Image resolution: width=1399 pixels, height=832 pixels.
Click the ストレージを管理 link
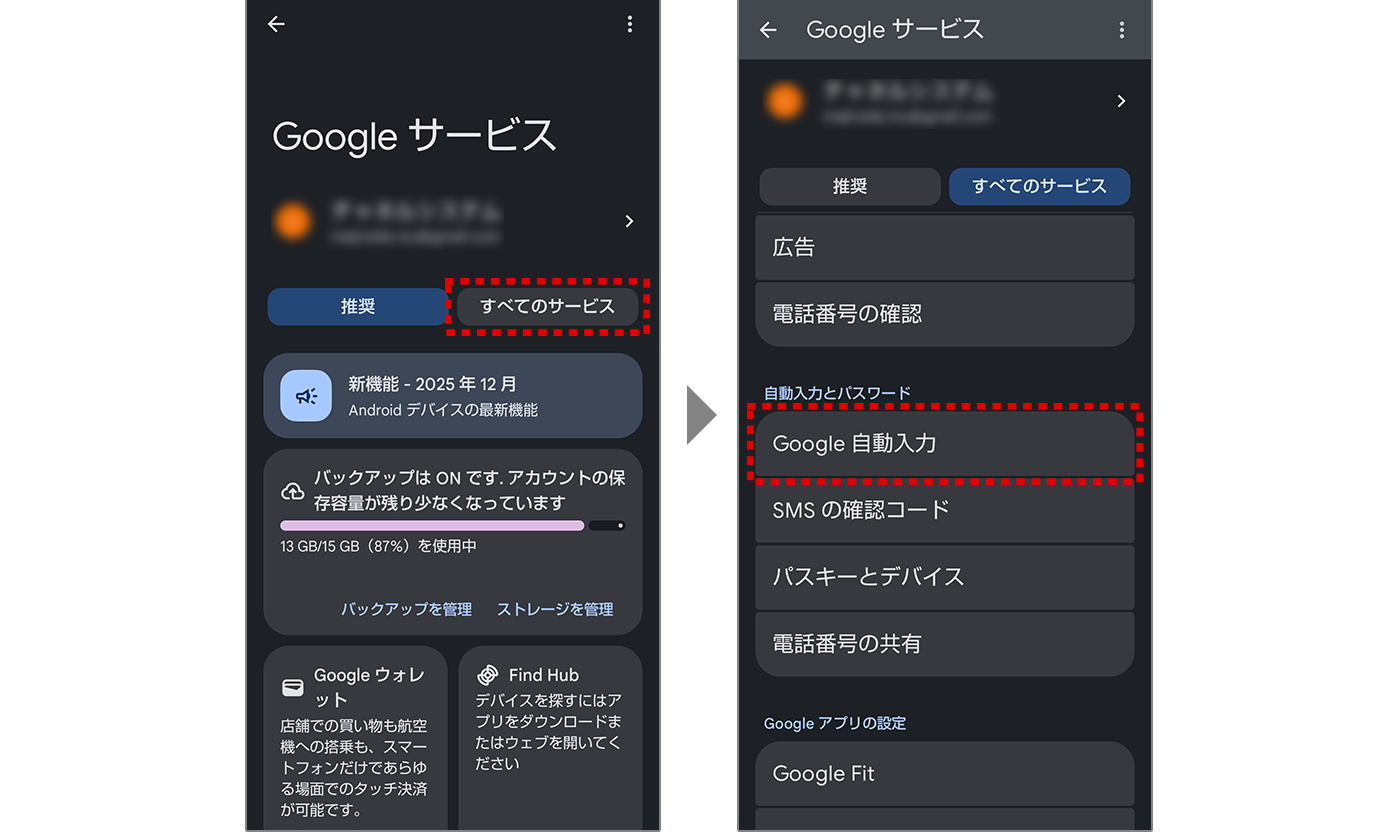click(555, 609)
